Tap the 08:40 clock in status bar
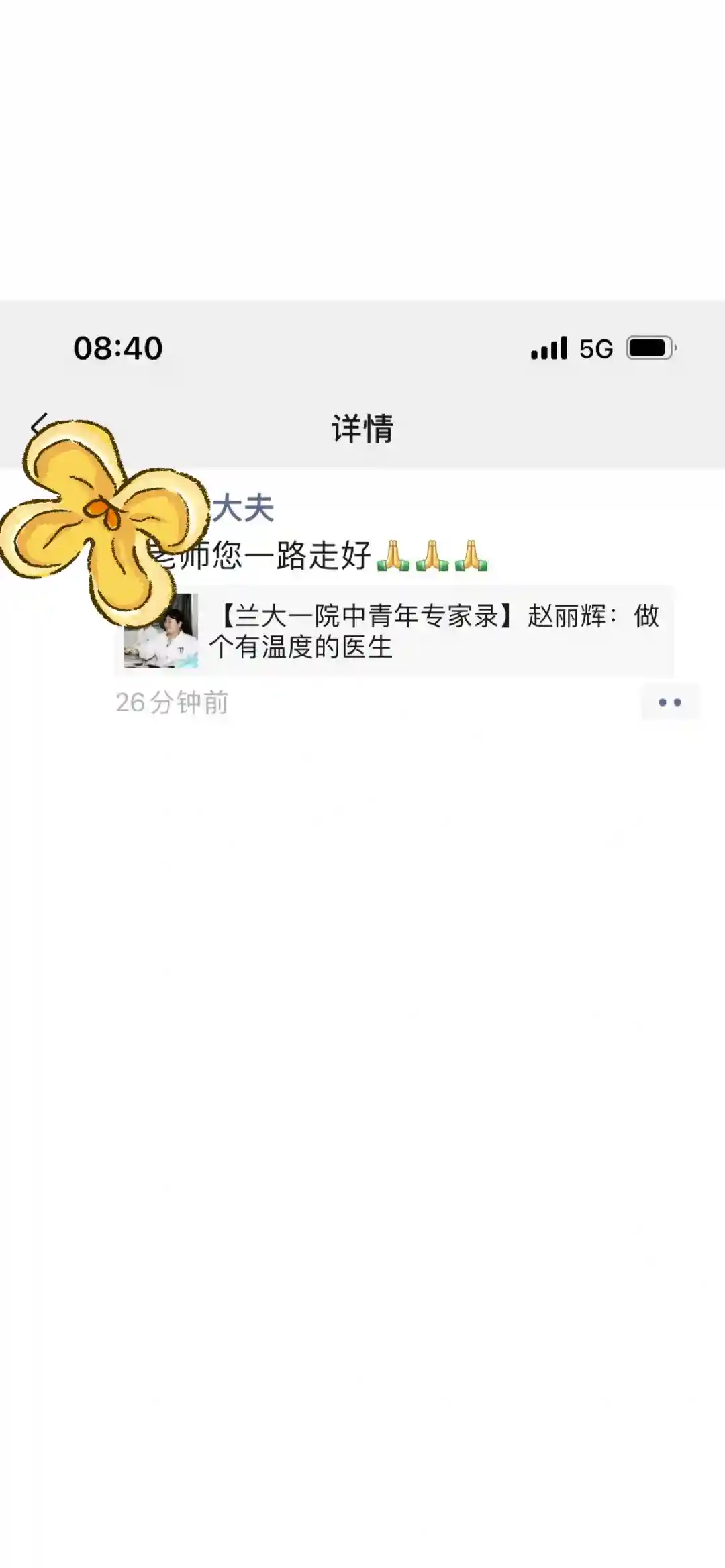The height and width of the screenshot is (1568, 725). [118, 348]
